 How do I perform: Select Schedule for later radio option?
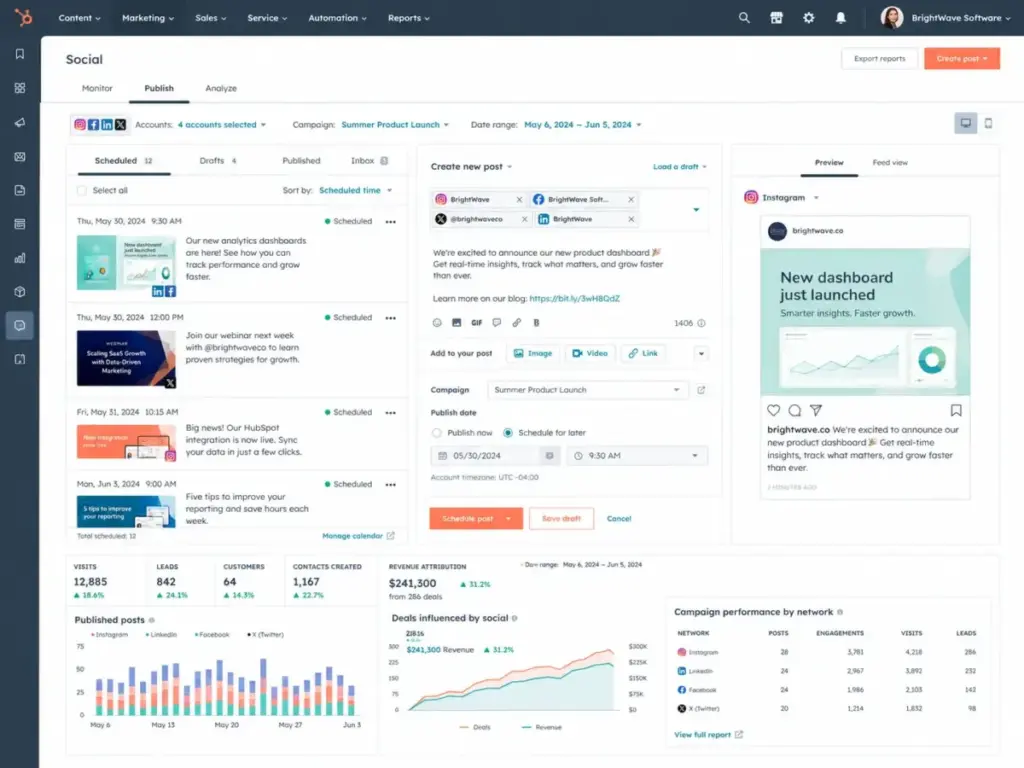click(507, 433)
